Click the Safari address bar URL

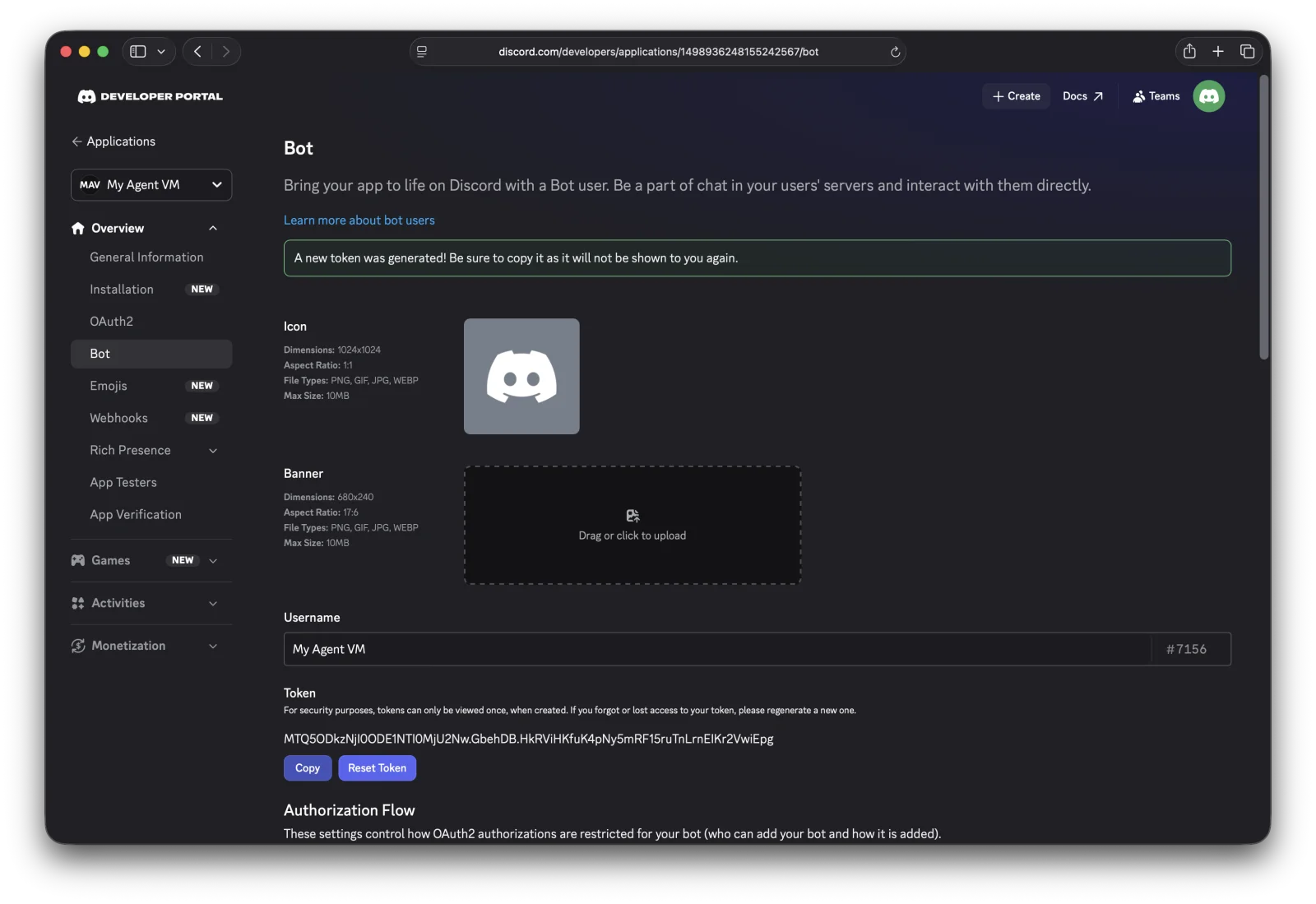point(658,52)
